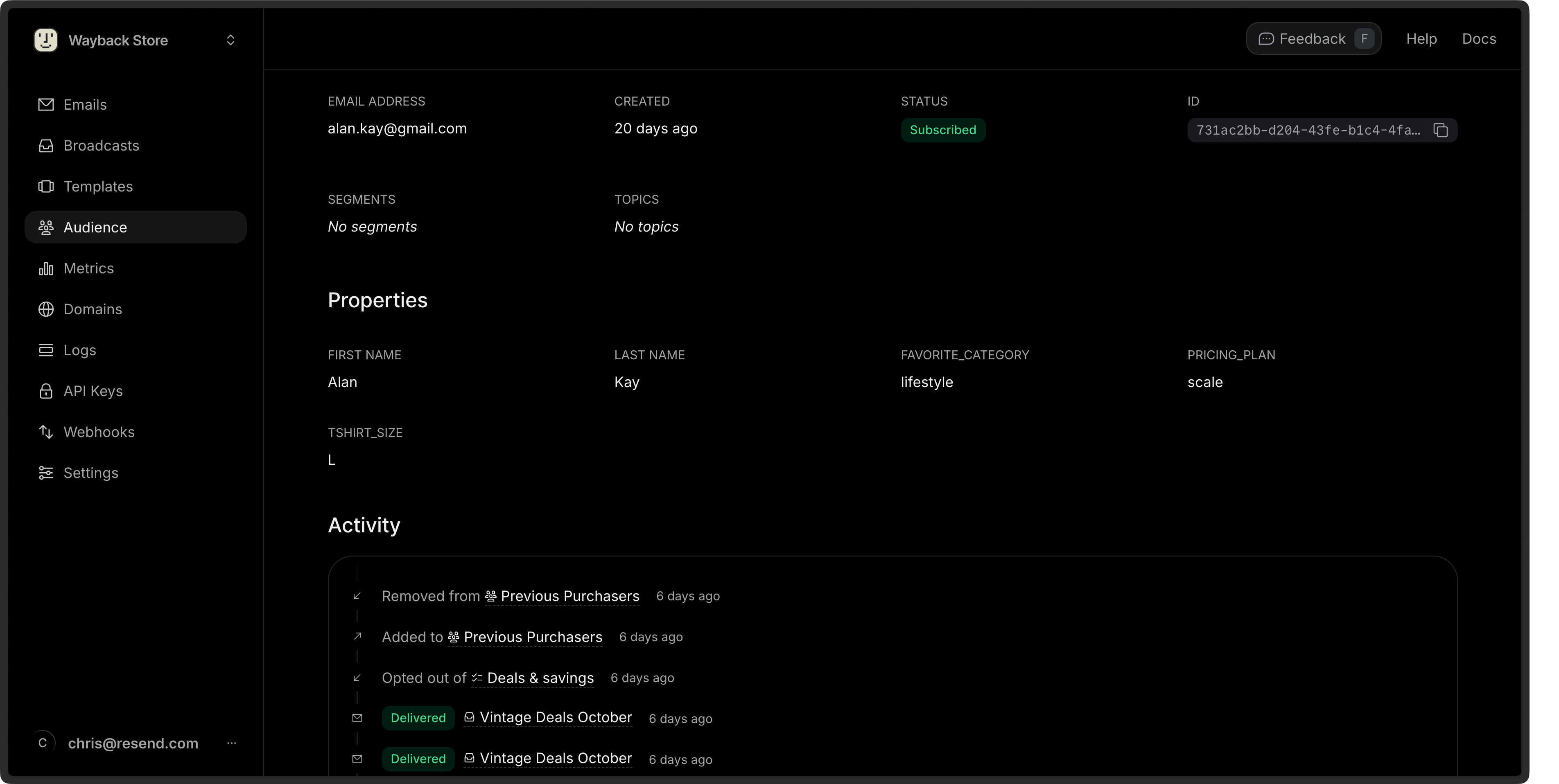
Task: Click the Webhooks arrows icon
Action: [x=46, y=432]
